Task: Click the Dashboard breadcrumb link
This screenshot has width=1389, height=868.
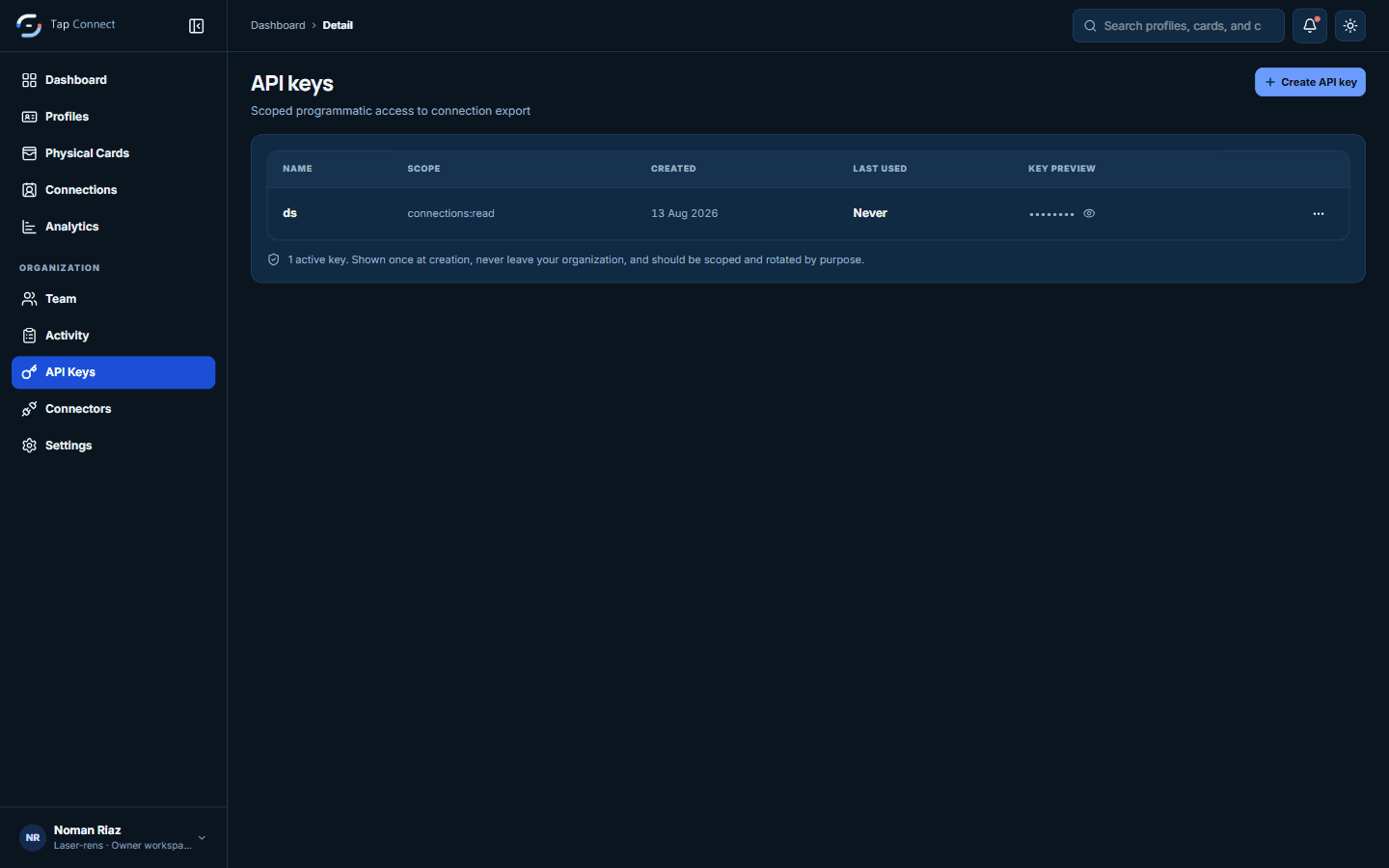Action: 278,26
